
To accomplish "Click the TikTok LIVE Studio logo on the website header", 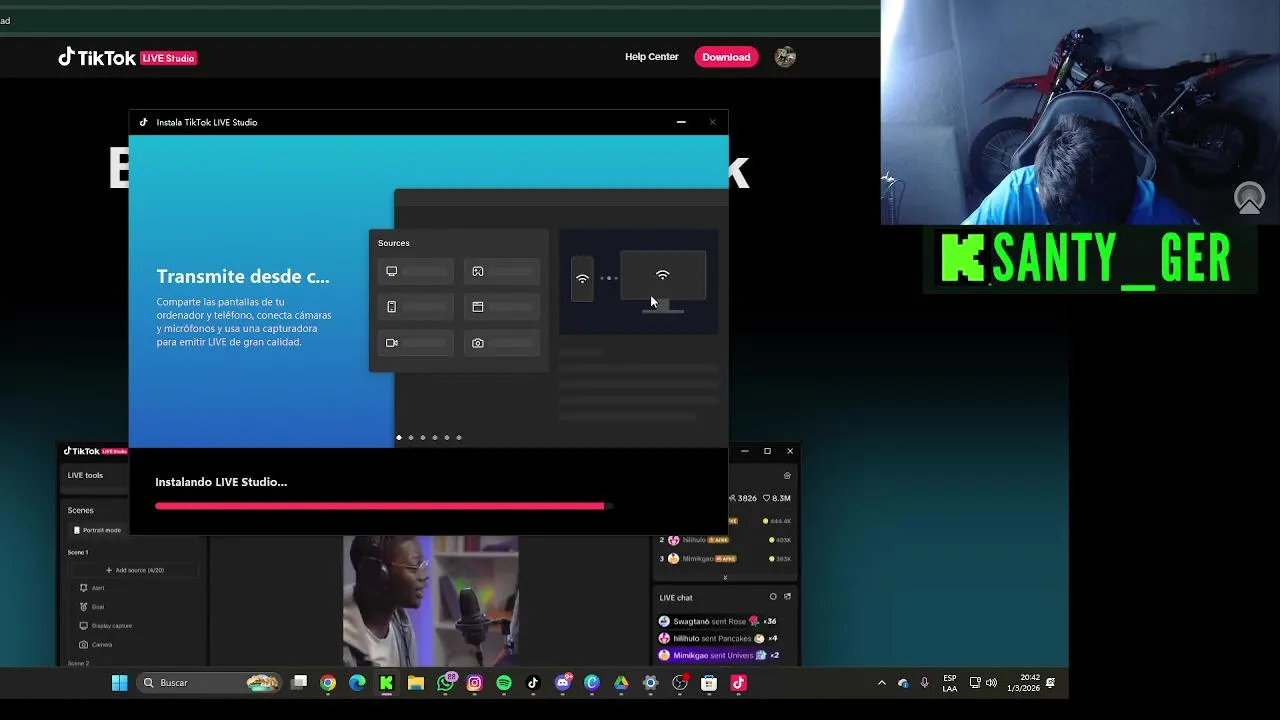I will pyautogui.click(x=127, y=58).
